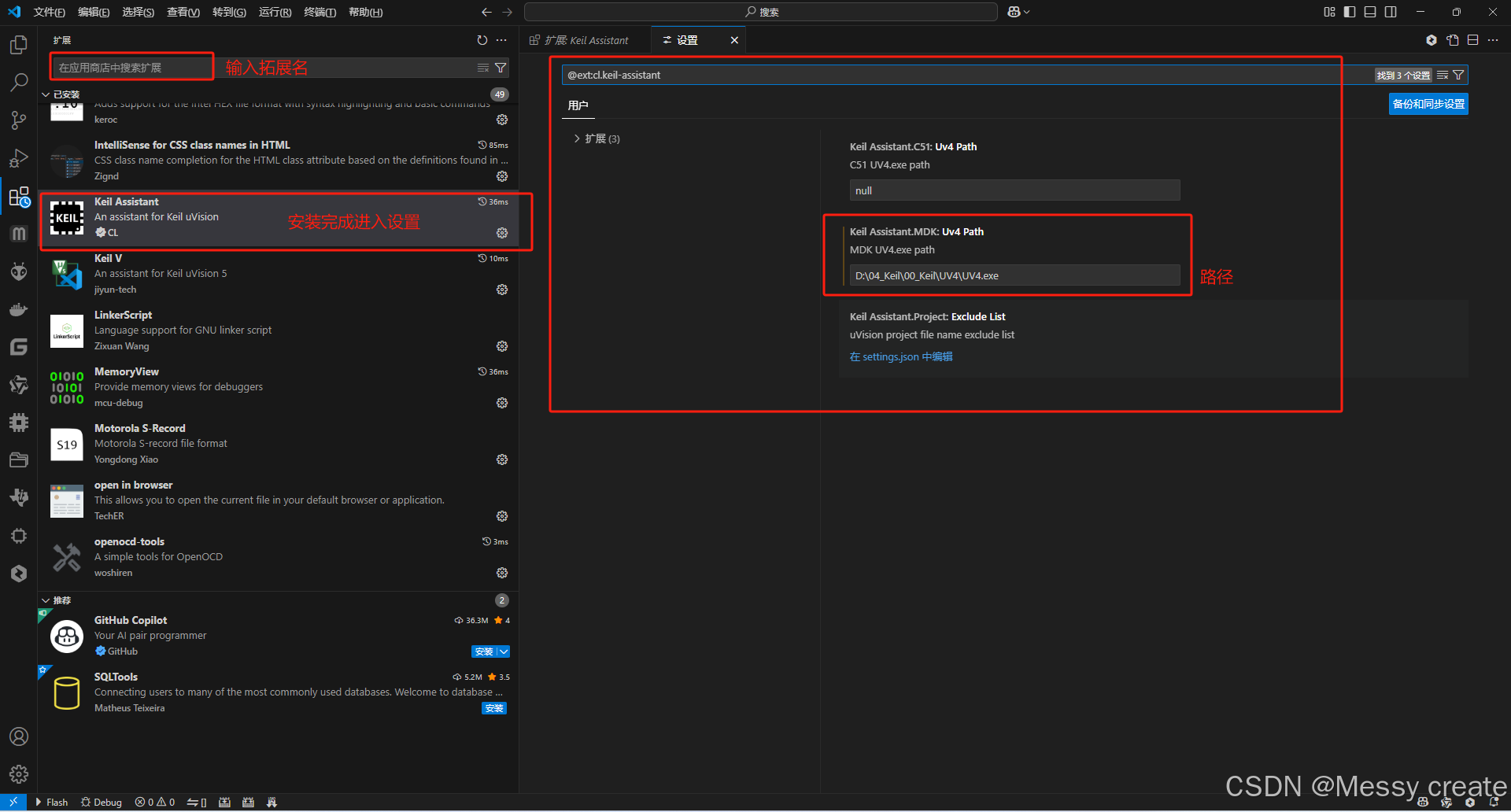The height and width of the screenshot is (812, 1511).
Task: Open Motorola S-Record manage gear
Action: tap(502, 460)
